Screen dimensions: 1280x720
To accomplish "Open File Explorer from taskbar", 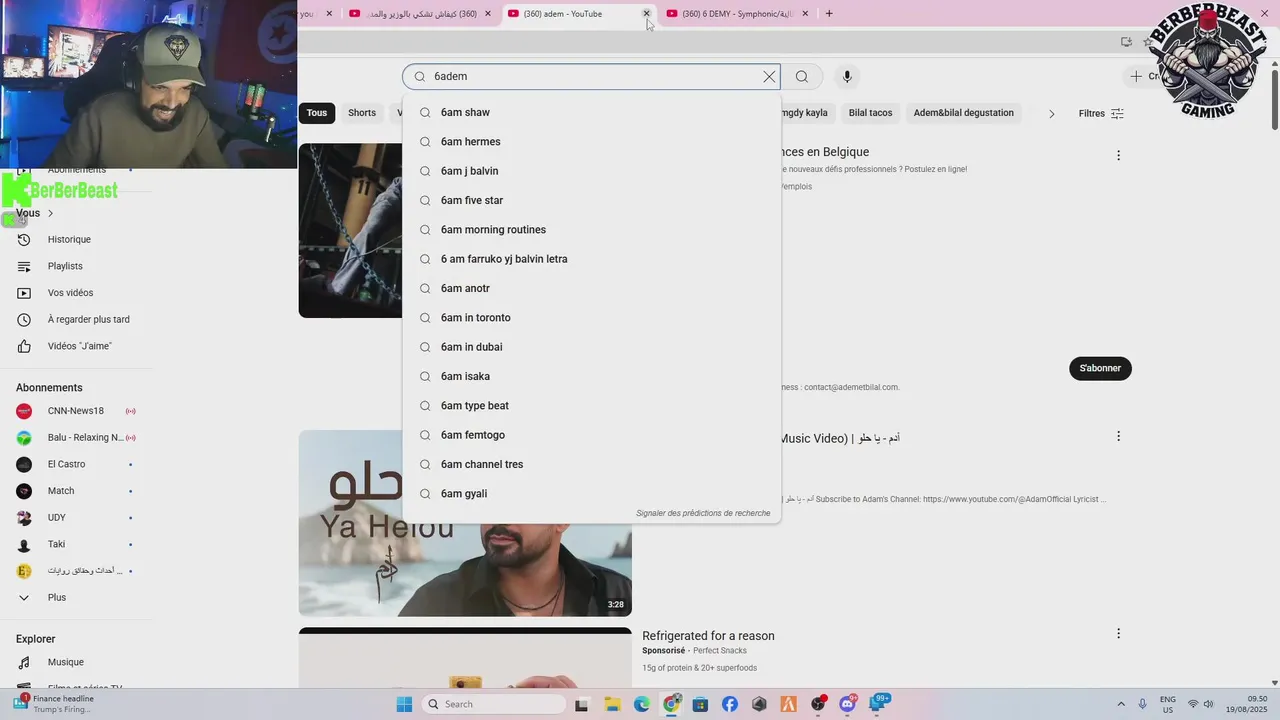I will (612, 704).
